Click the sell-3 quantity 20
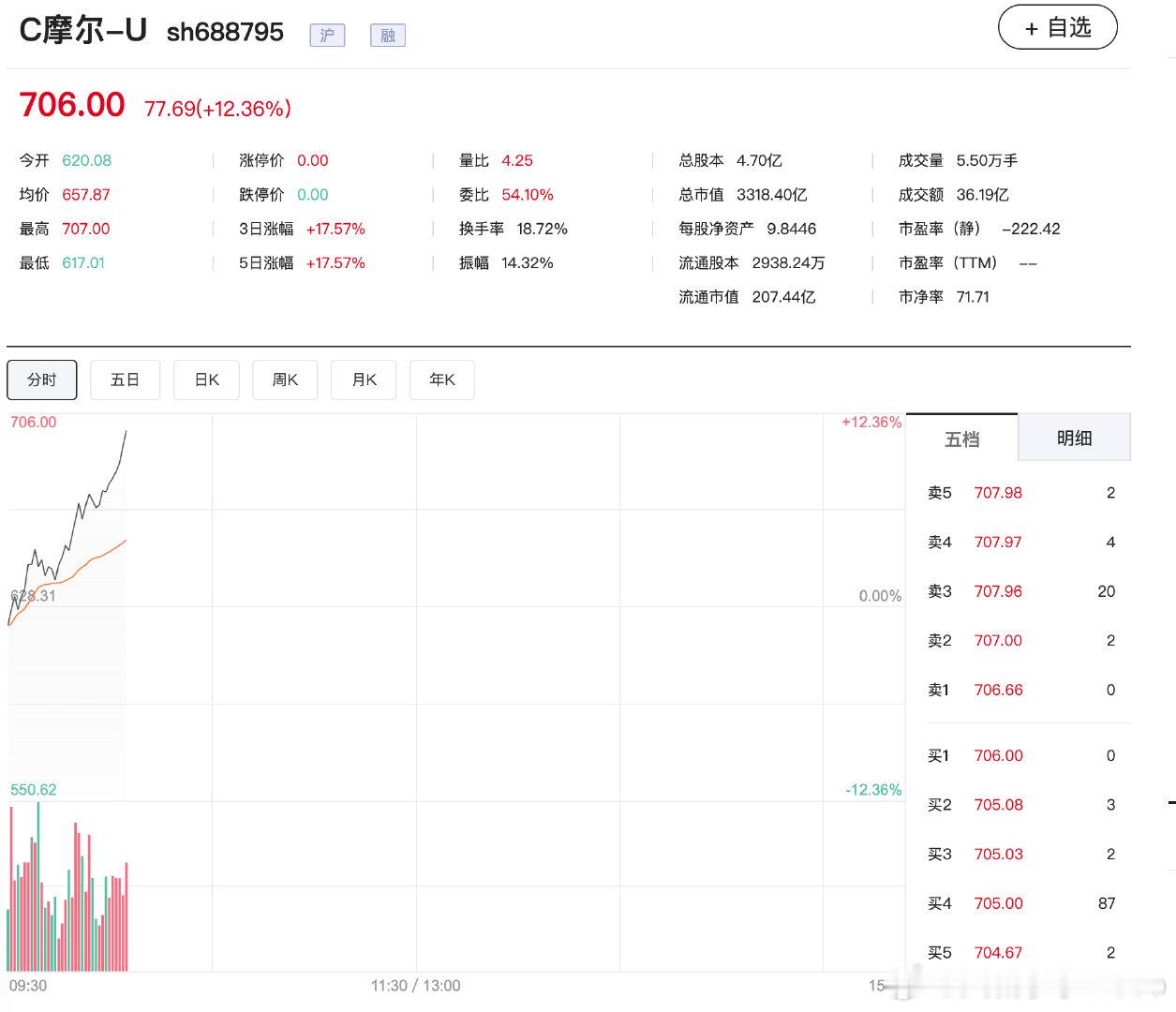Screen dimensions: 1176x1012 click(1106, 591)
